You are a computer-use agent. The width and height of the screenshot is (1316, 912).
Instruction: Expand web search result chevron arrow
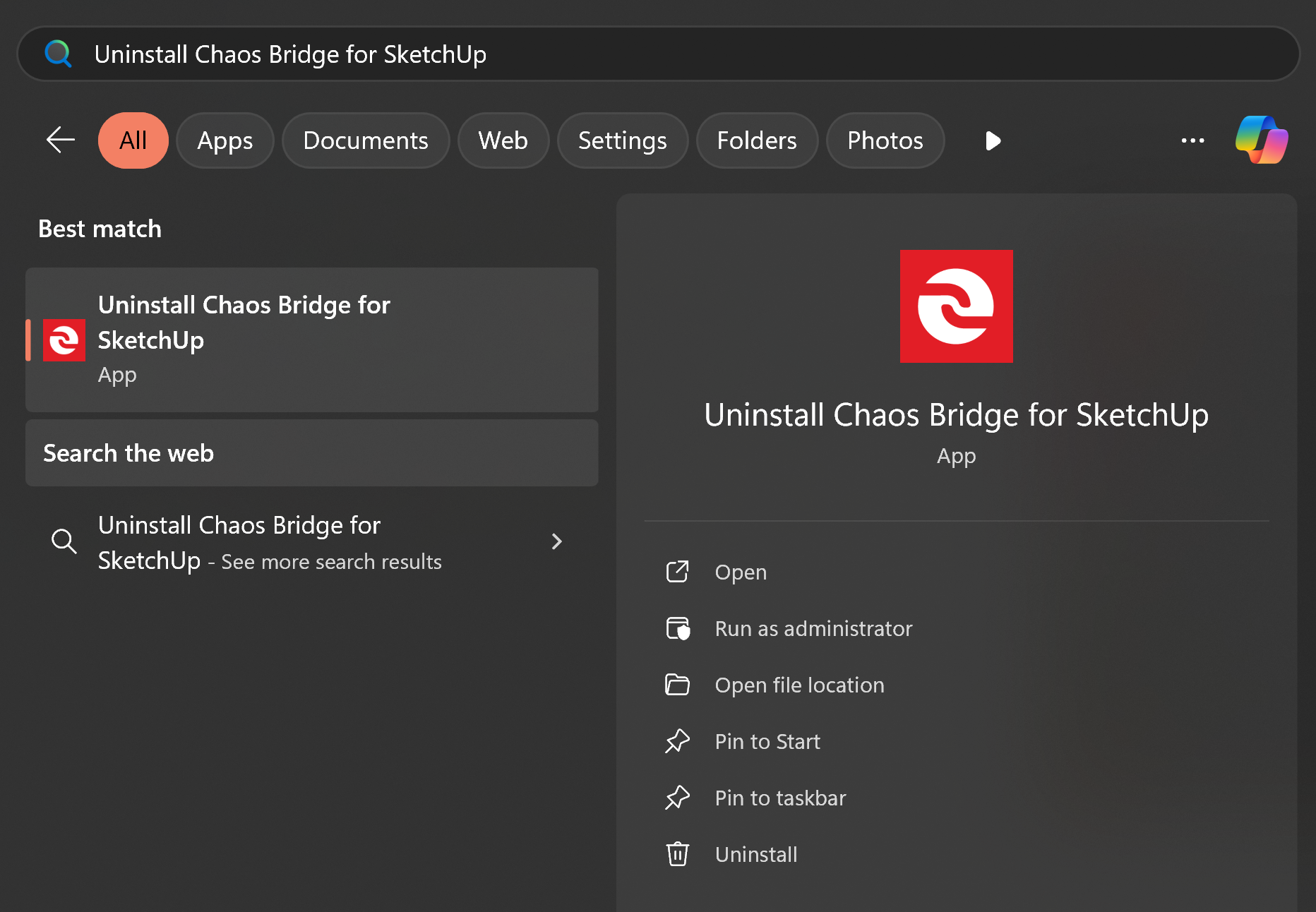click(x=557, y=541)
